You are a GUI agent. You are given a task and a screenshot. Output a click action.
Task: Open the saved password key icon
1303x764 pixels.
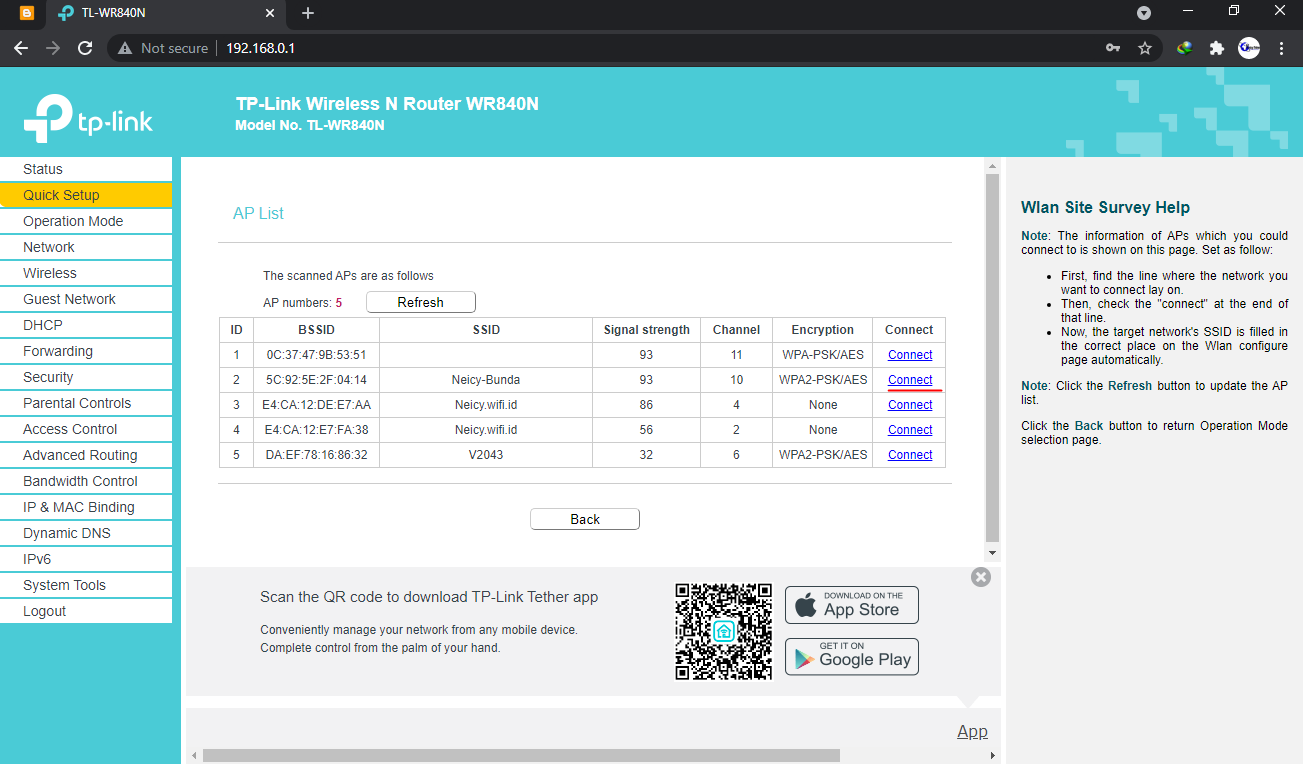pyautogui.click(x=1113, y=48)
